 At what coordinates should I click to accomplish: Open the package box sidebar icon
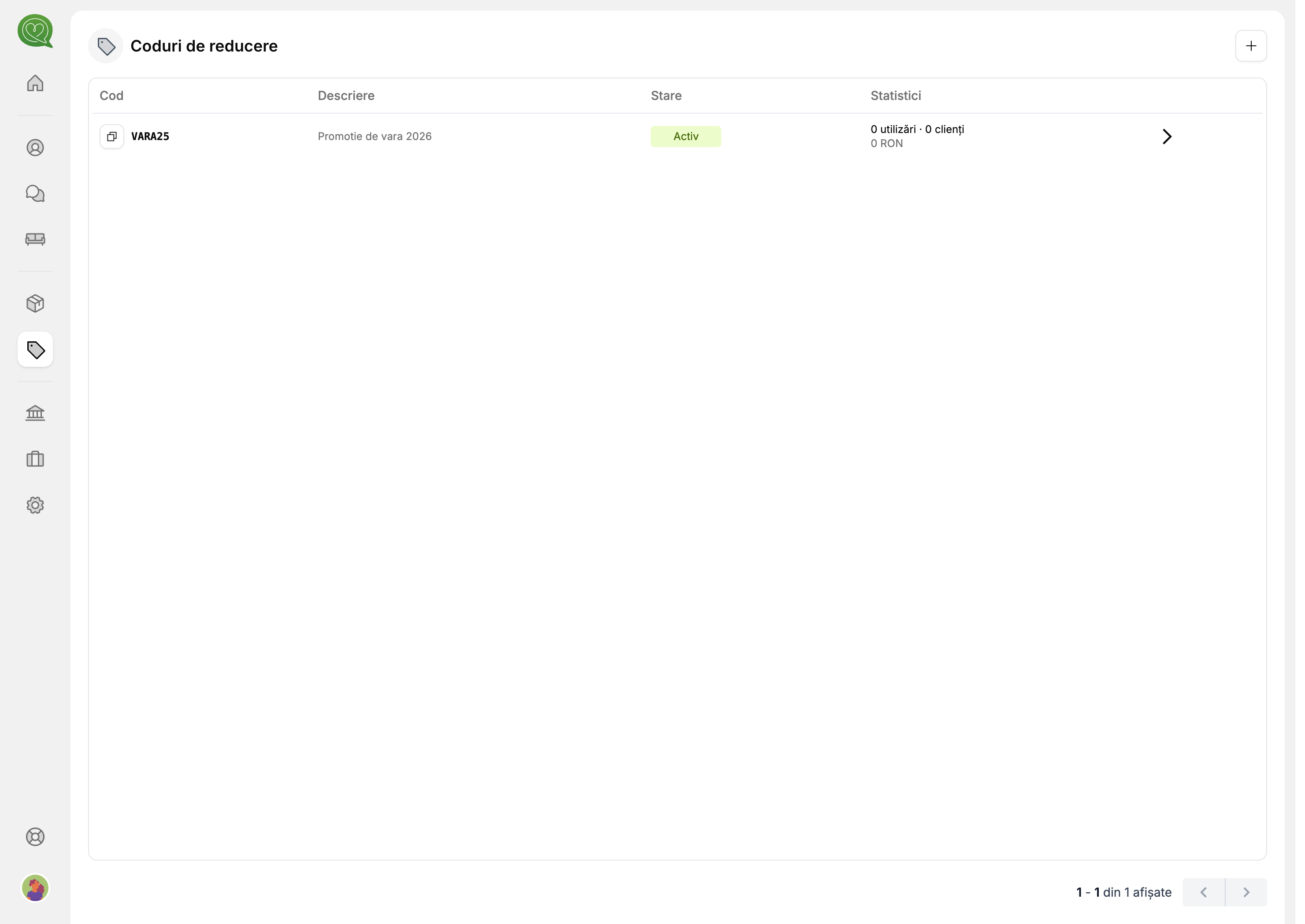pos(35,303)
